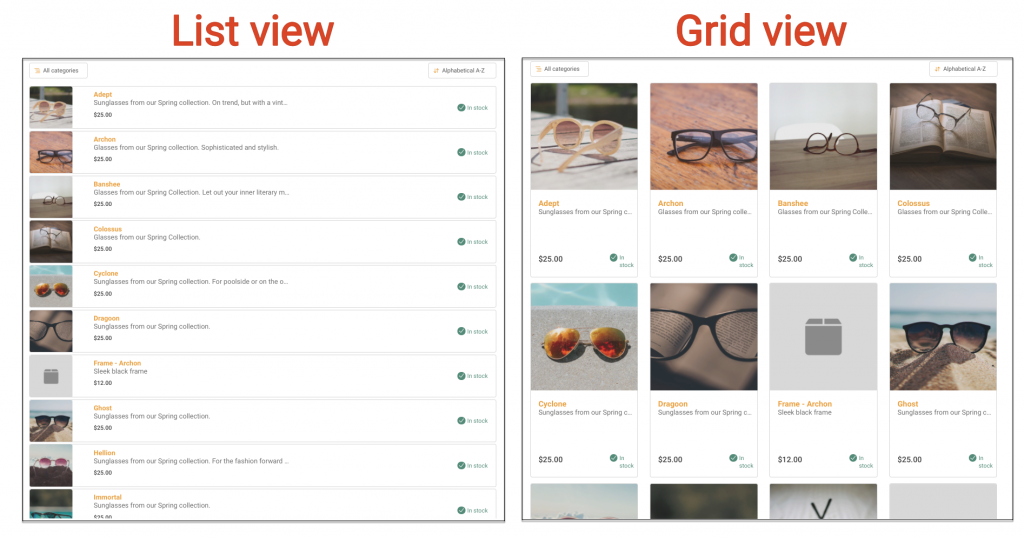Viewport: 1024px width, 539px height.
Task: Open Banshee glasses image in Grid view
Action: click(x=824, y=136)
